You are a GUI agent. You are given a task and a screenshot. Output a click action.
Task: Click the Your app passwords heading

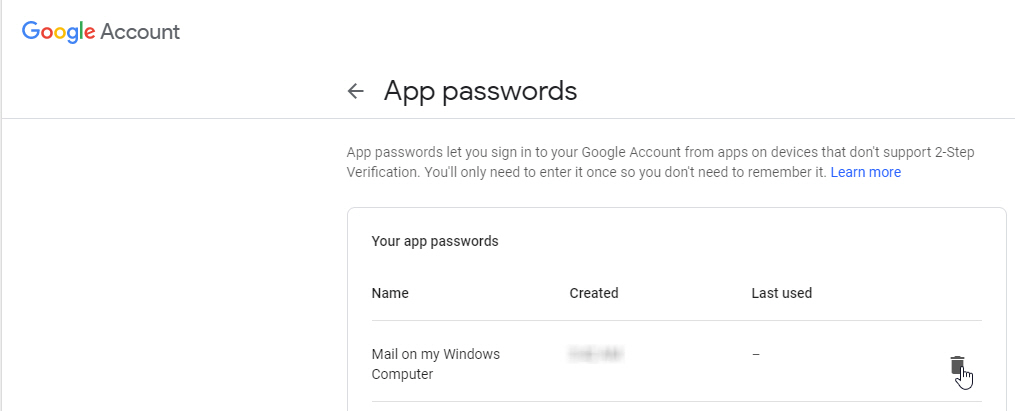coord(435,241)
